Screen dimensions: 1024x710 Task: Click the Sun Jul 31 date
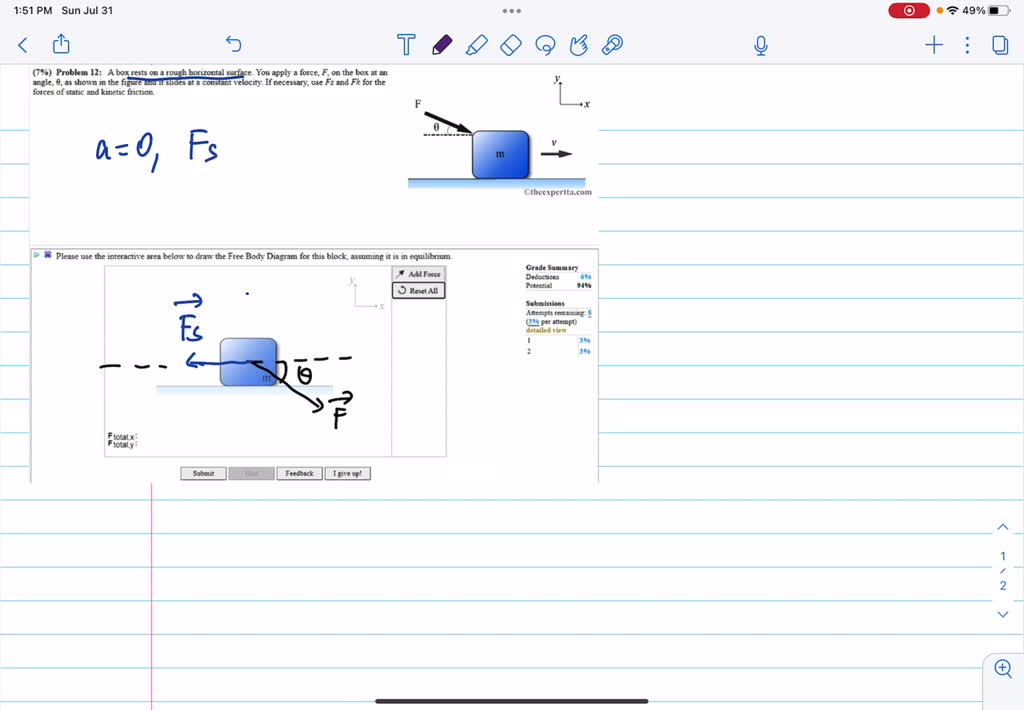[x=87, y=10]
